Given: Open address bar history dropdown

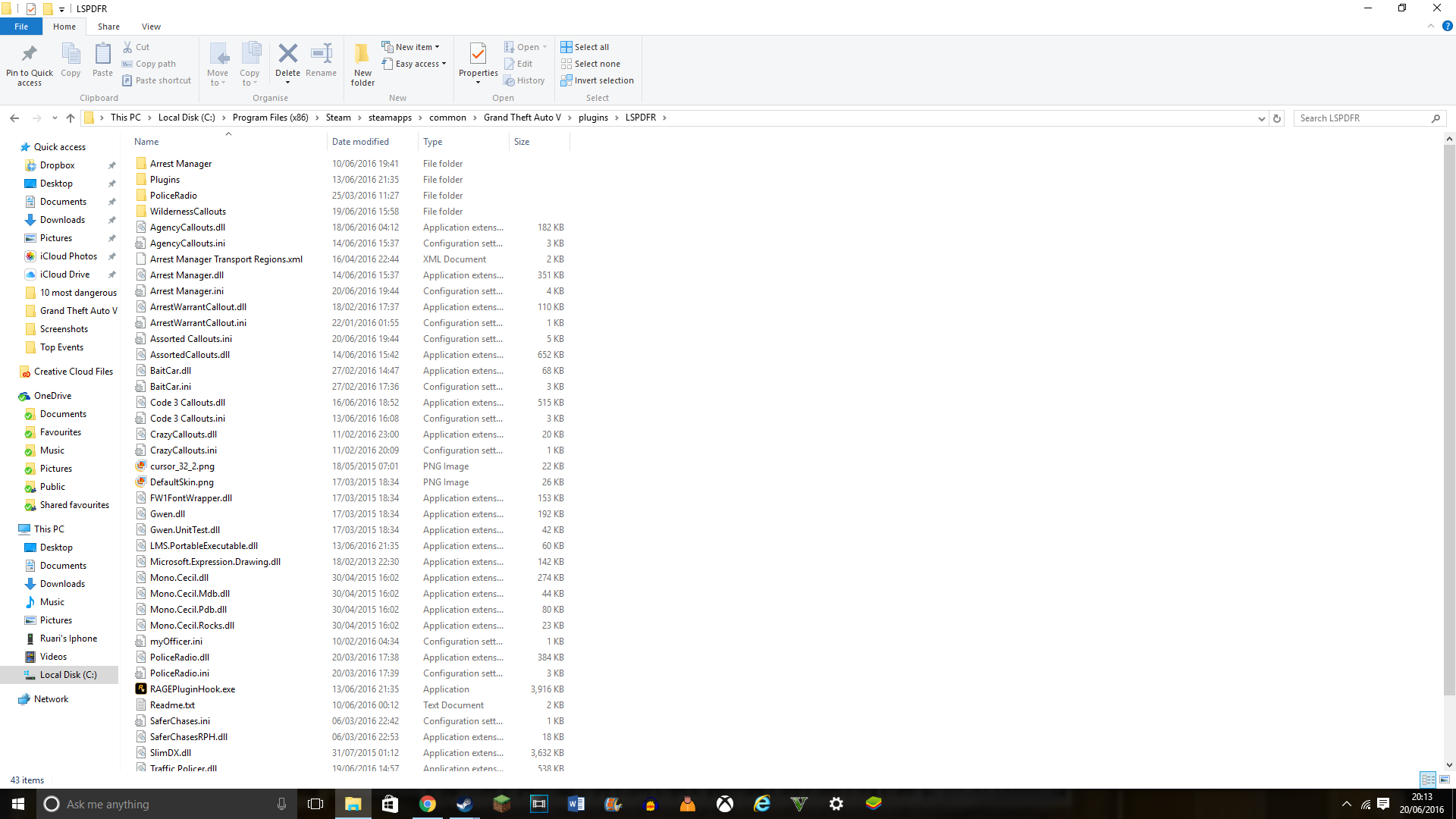Looking at the screenshot, I should tap(1261, 118).
